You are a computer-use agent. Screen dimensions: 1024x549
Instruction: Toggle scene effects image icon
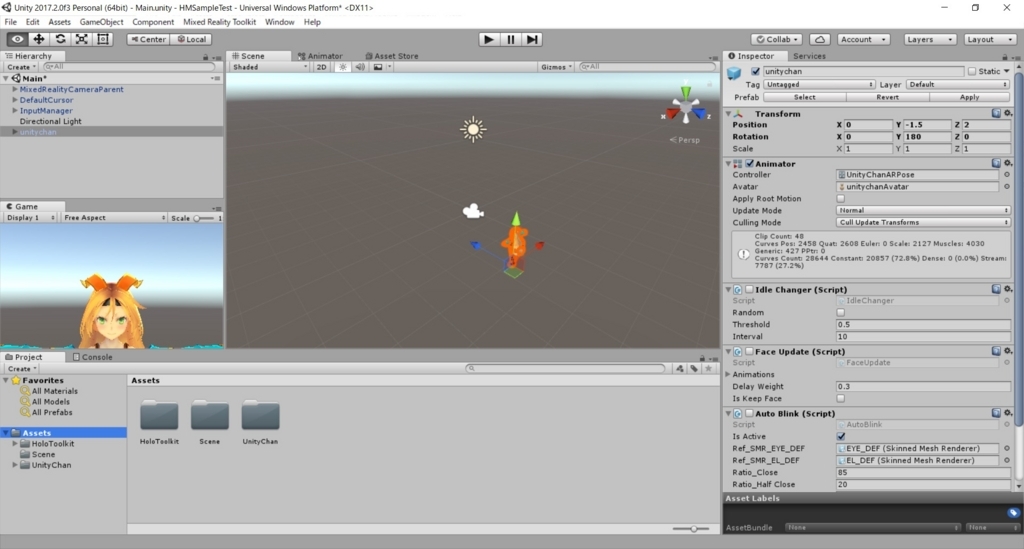(378, 67)
